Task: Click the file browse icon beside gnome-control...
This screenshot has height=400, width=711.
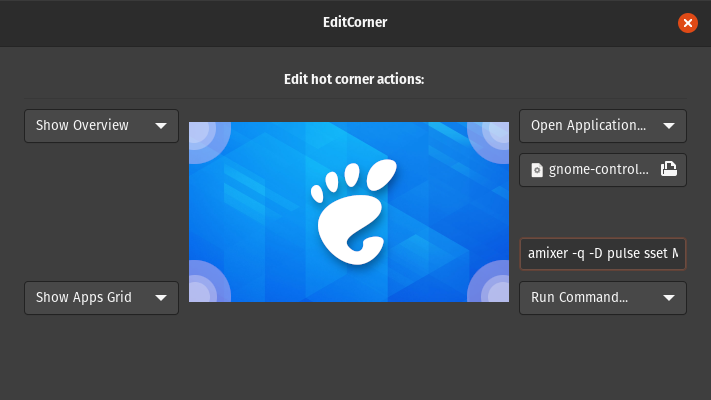Action: point(669,169)
